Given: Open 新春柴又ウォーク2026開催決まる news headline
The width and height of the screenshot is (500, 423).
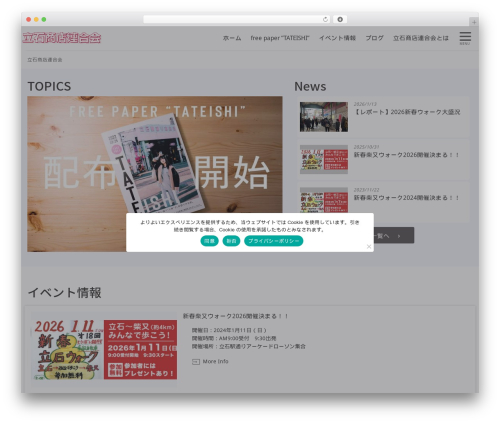Looking at the screenshot, I should pos(406,155).
